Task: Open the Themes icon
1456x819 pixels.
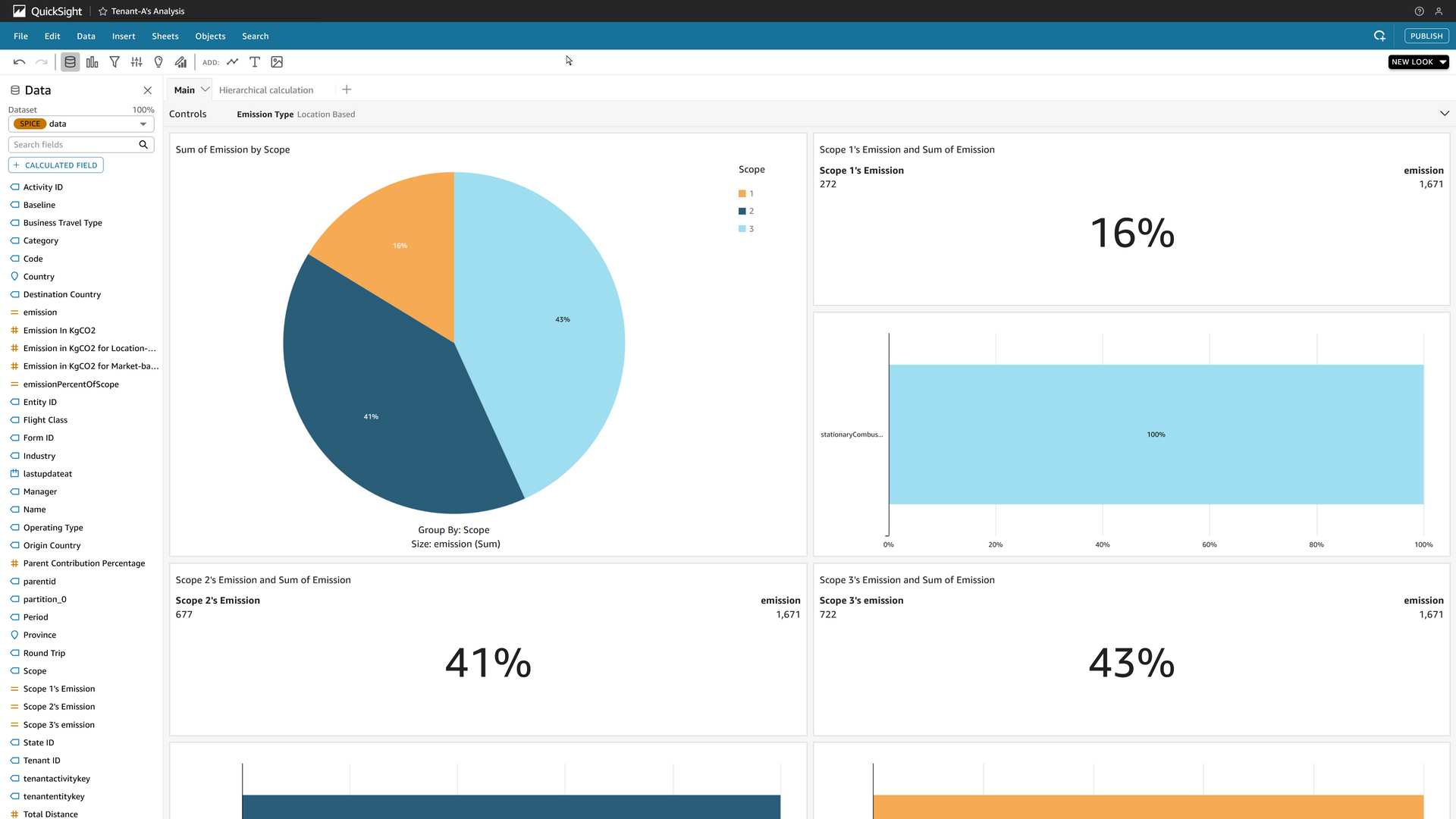Action: (x=180, y=62)
